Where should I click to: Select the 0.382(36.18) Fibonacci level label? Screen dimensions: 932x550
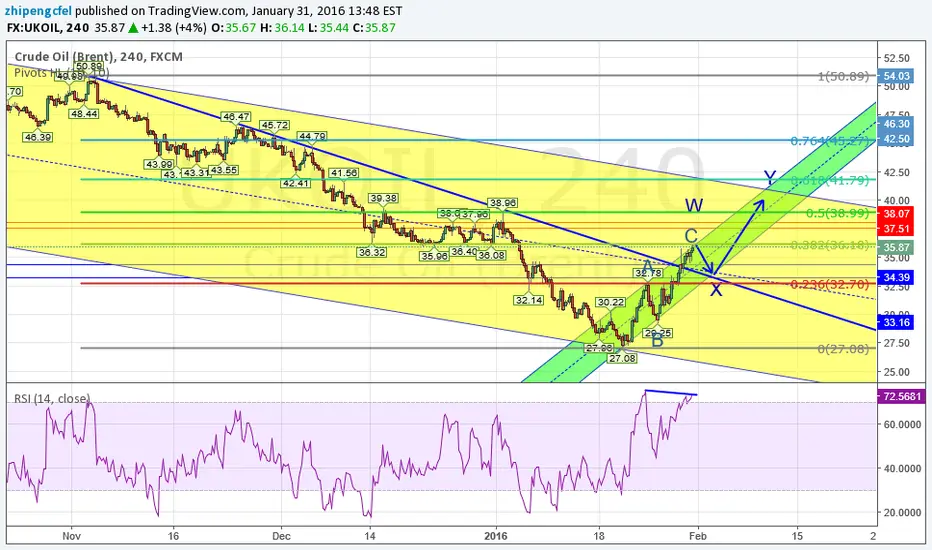coord(830,245)
